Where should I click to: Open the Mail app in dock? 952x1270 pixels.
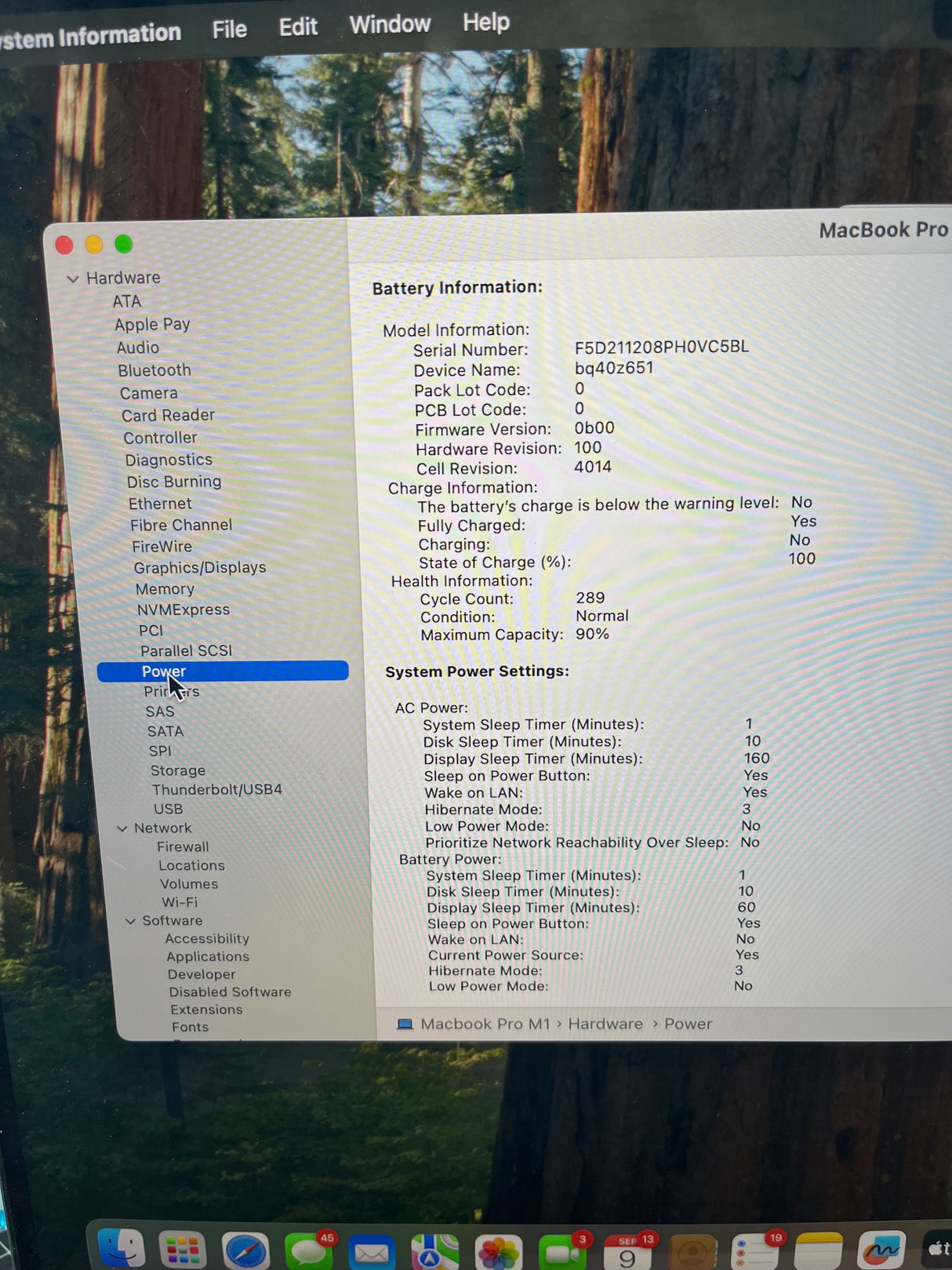click(371, 1252)
